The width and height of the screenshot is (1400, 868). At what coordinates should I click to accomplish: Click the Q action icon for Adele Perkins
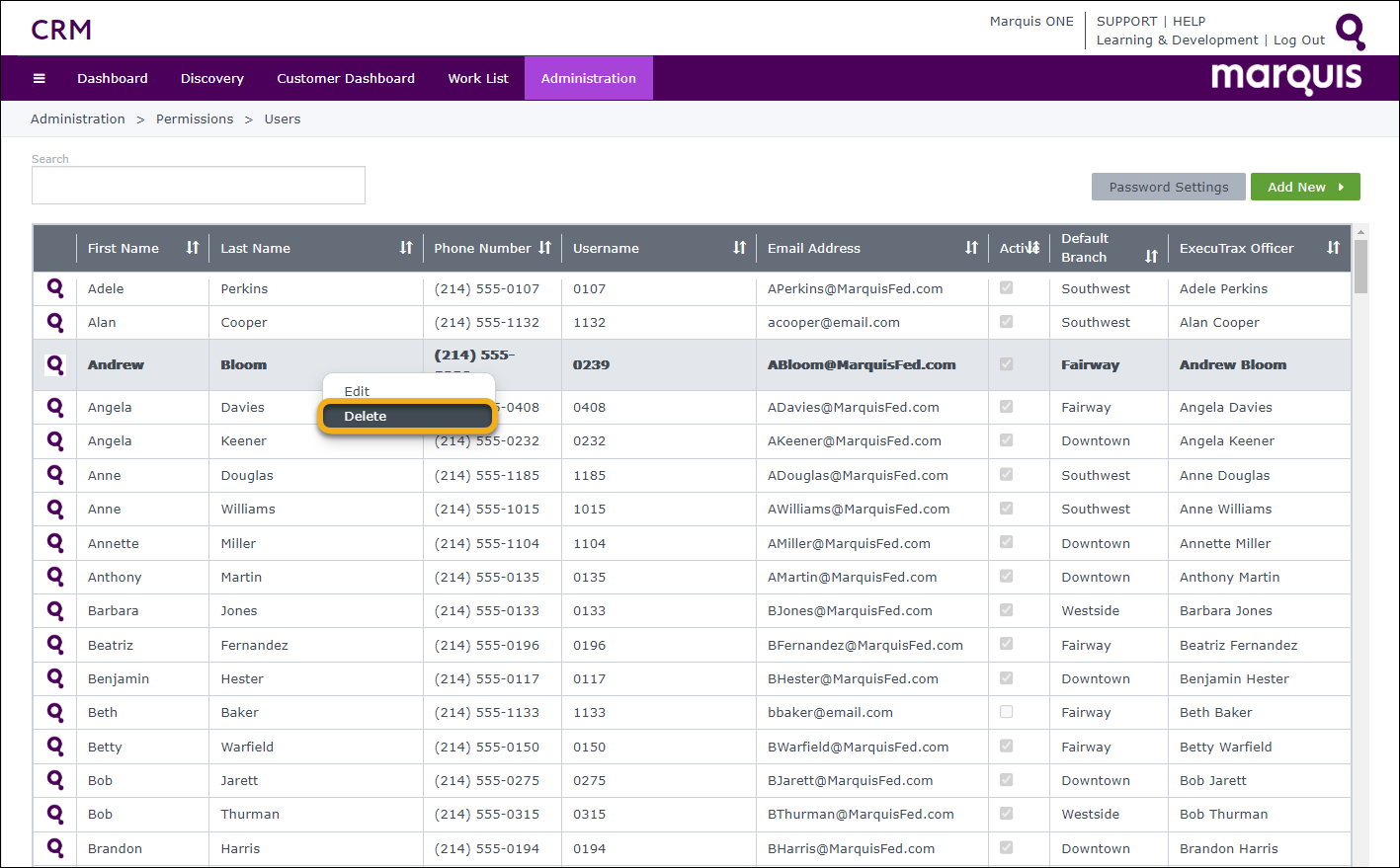(55, 288)
